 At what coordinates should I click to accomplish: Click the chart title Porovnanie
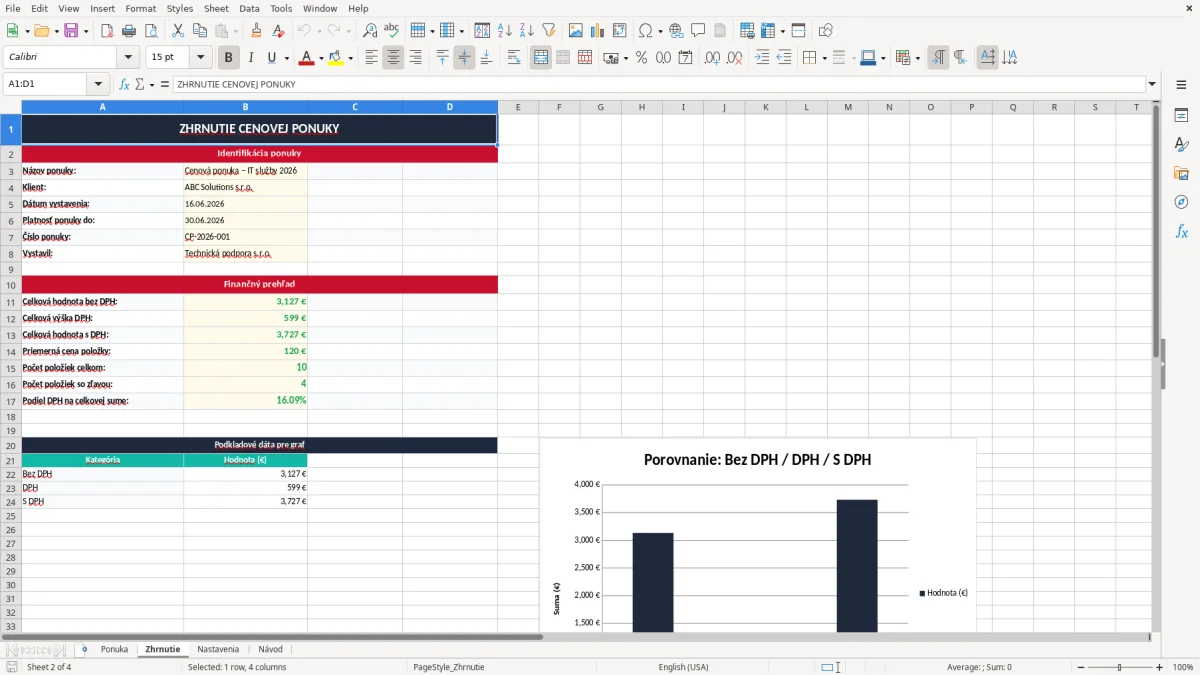757,460
